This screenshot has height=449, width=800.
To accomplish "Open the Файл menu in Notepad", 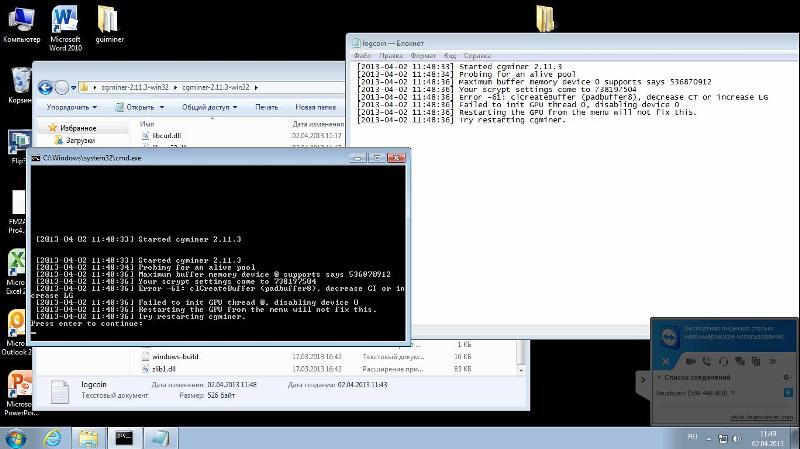I will pyautogui.click(x=362, y=56).
